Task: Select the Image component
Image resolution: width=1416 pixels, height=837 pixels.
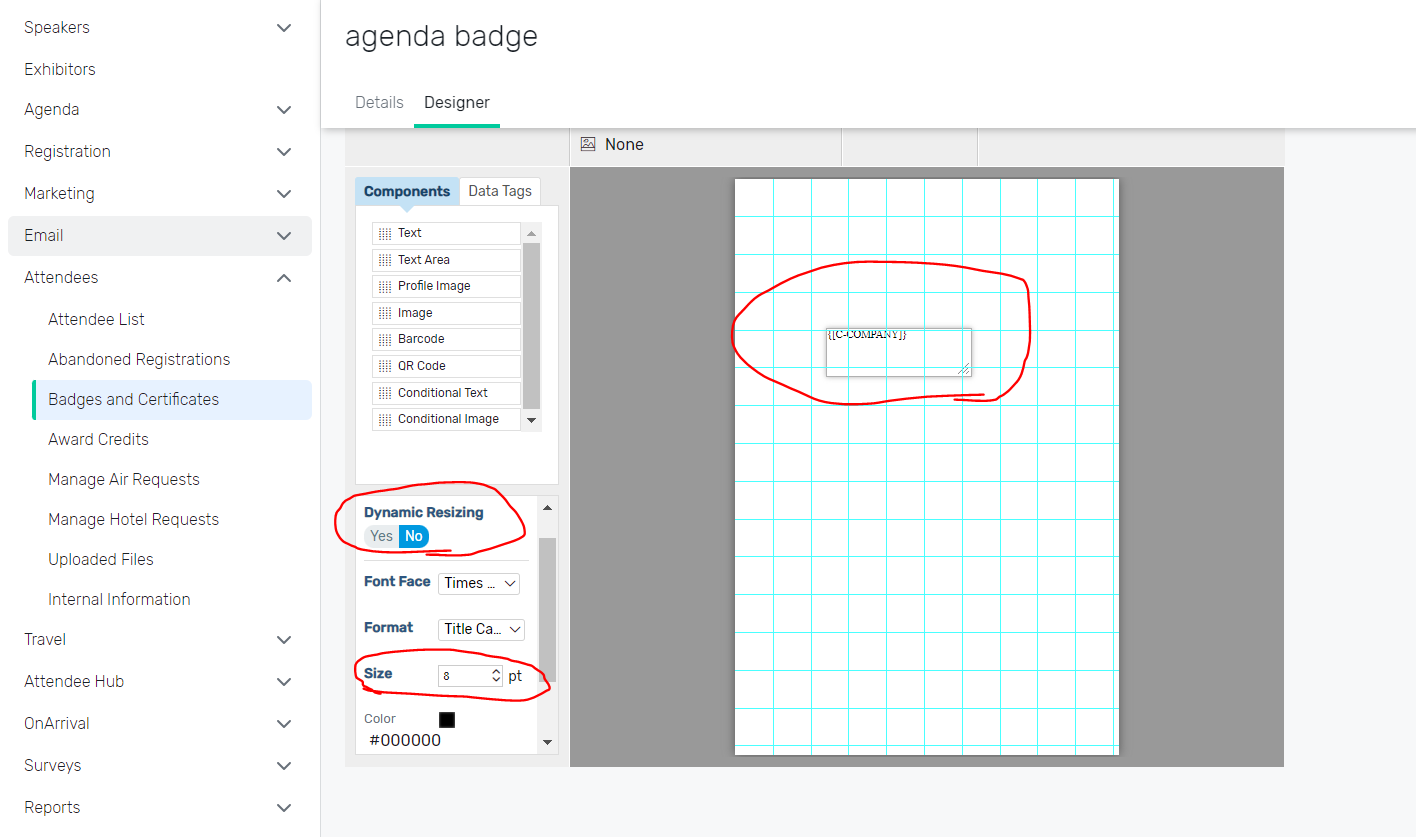Action: coord(446,313)
